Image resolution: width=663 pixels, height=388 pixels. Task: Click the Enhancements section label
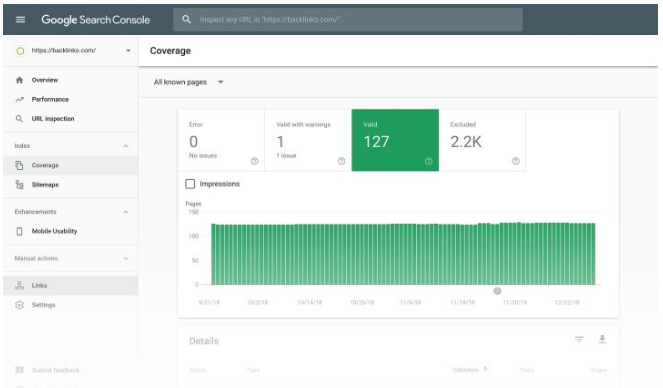point(36,212)
